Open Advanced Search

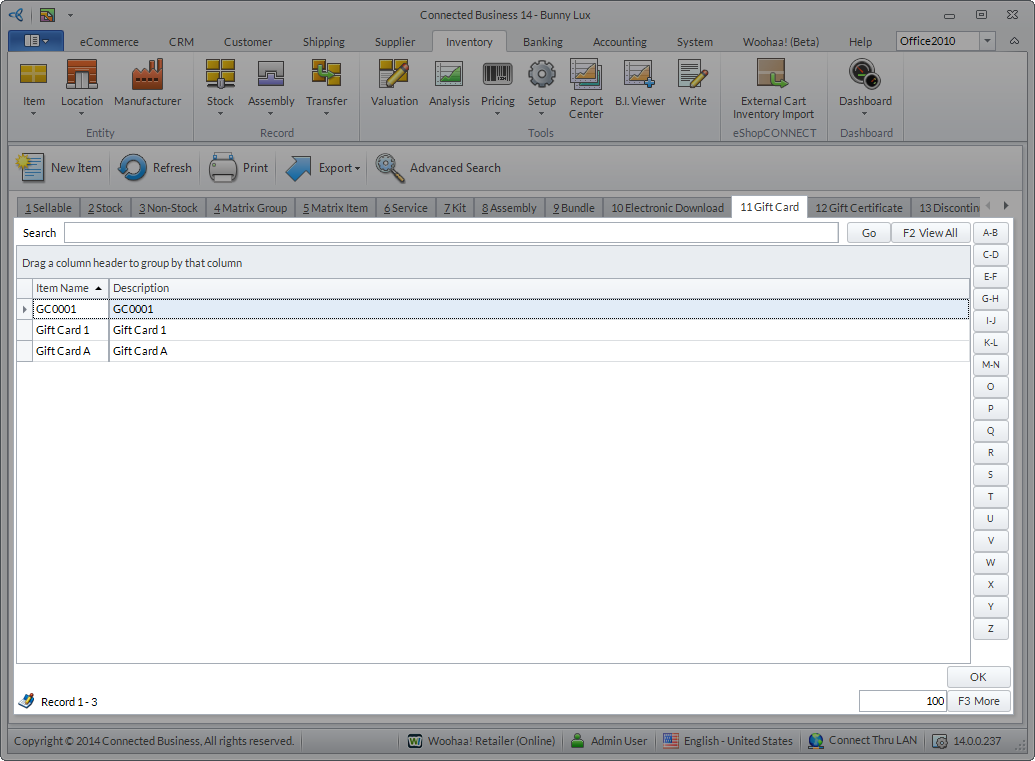tap(438, 168)
